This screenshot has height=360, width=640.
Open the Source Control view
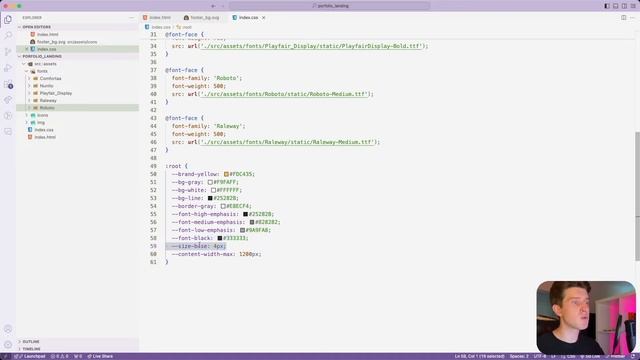coord(8,52)
